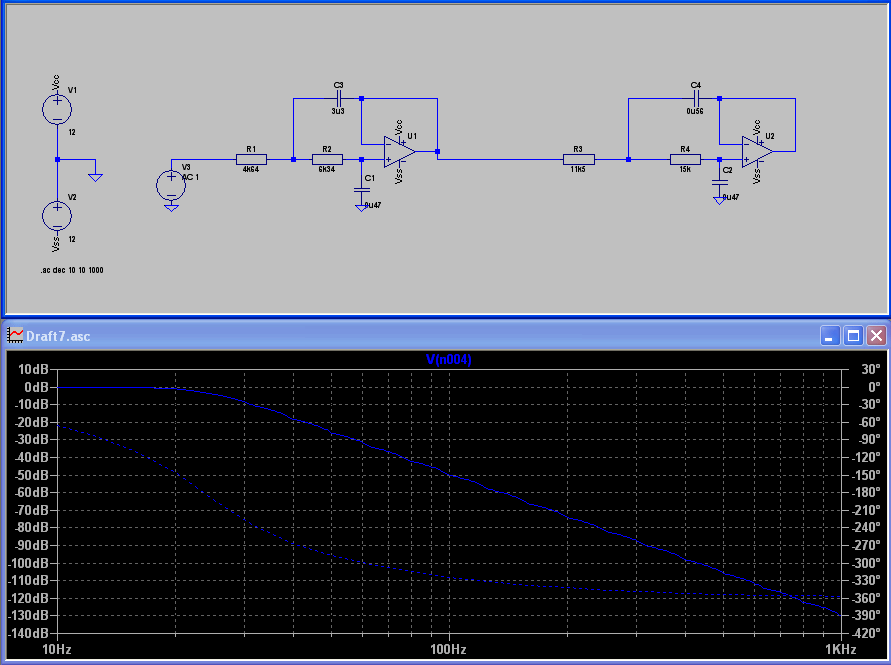This screenshot has width=891, height=665.
Task: Click the 1KHz label on frequency axis
Action: tap(840, 649)
